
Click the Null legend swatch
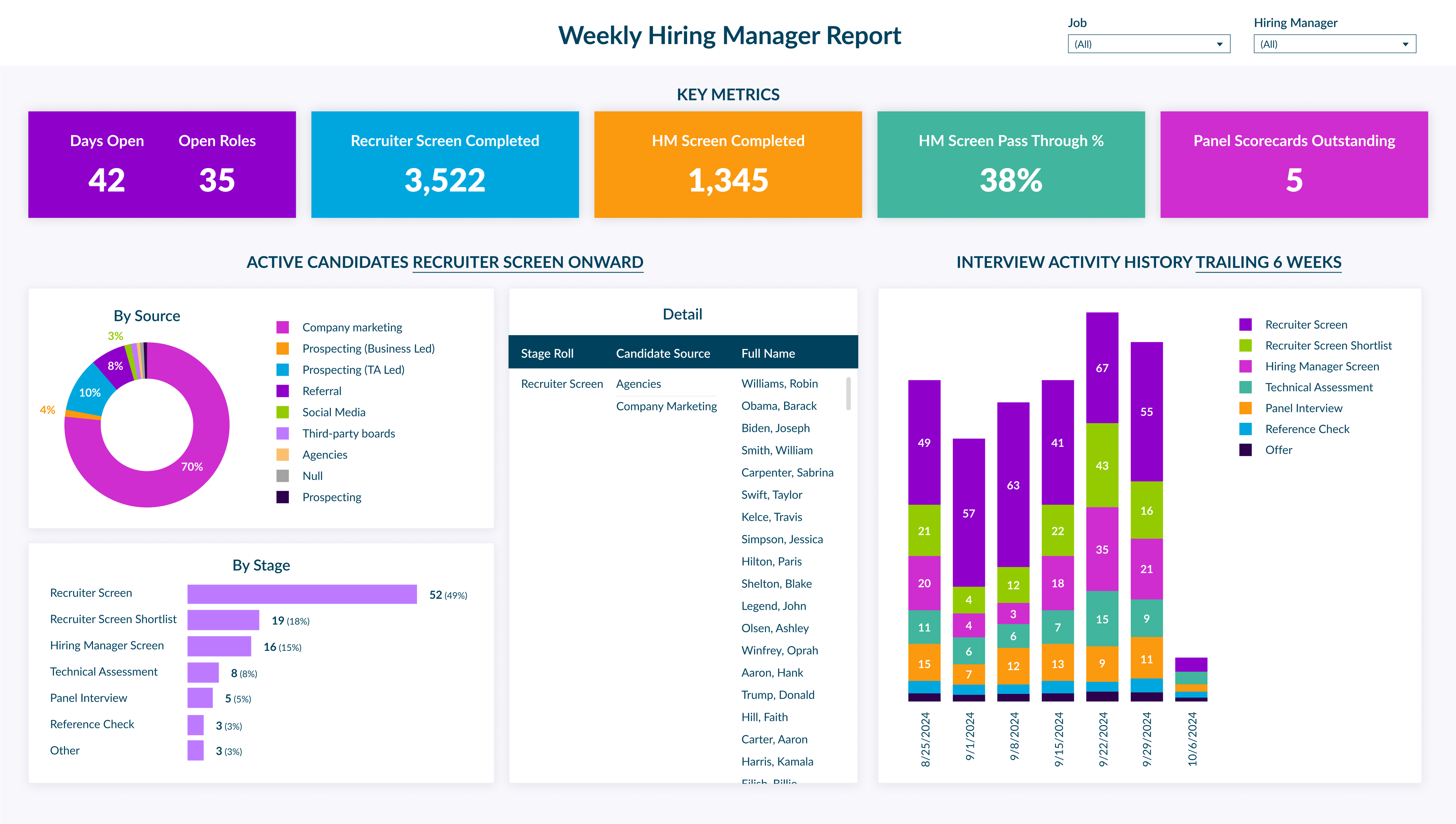282,476
